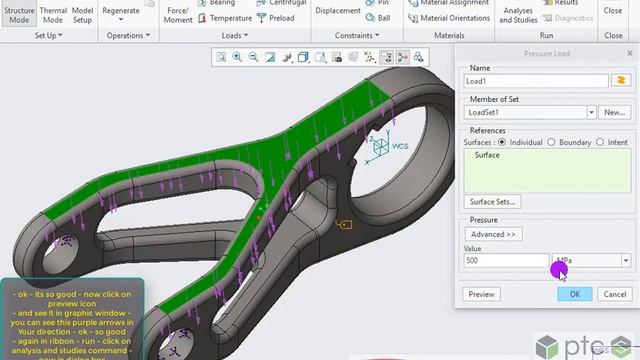The width and height of the screenshot is (640, 360).
Task: Select the Individual surfaces radio button
Action: click(x=502, y=142)
